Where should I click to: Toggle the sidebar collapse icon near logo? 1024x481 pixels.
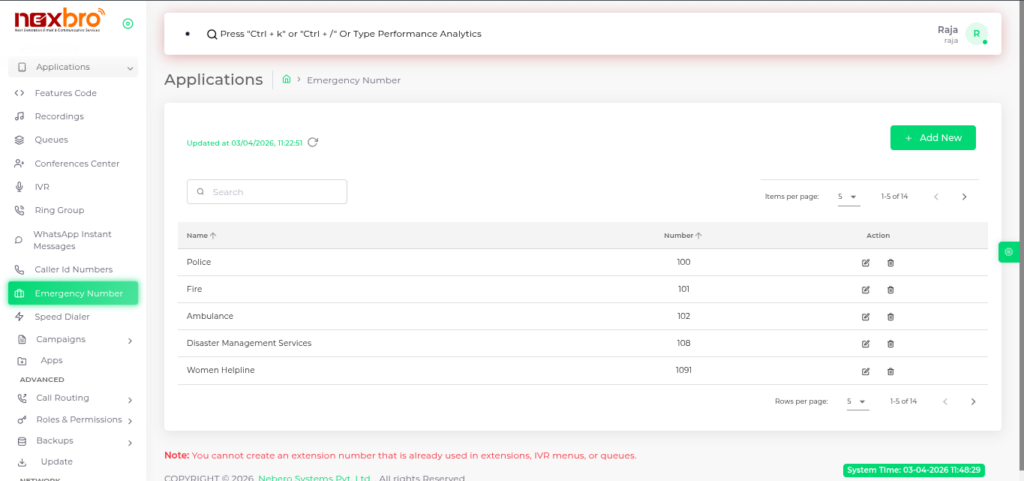(x=127, y=24)
